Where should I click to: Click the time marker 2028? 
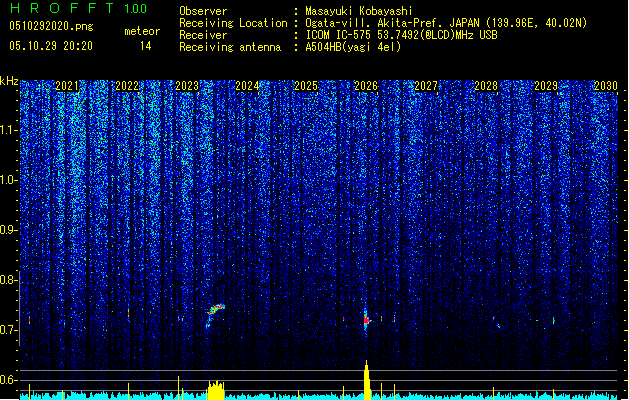coord(486,86)
